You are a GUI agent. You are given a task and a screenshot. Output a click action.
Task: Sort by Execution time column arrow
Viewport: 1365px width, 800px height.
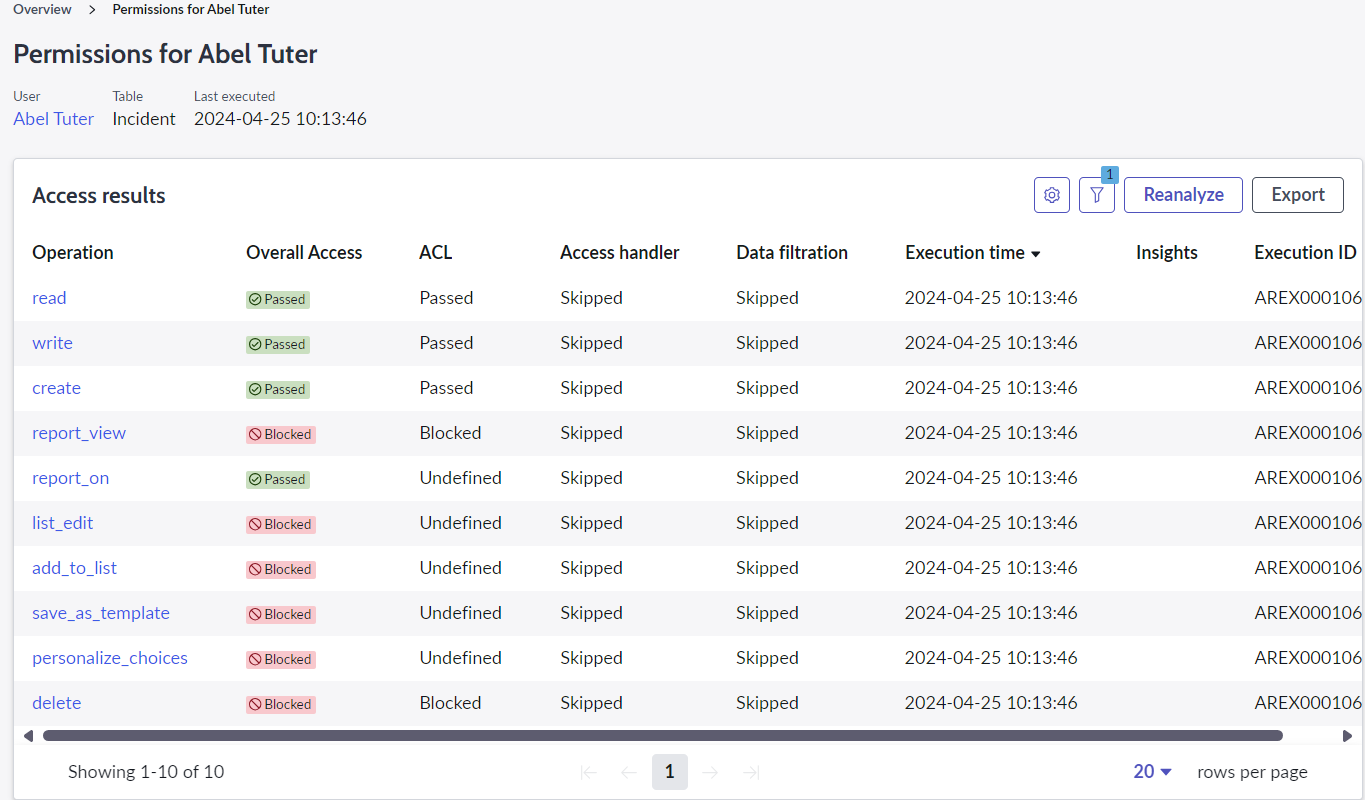click(1036, 254)
